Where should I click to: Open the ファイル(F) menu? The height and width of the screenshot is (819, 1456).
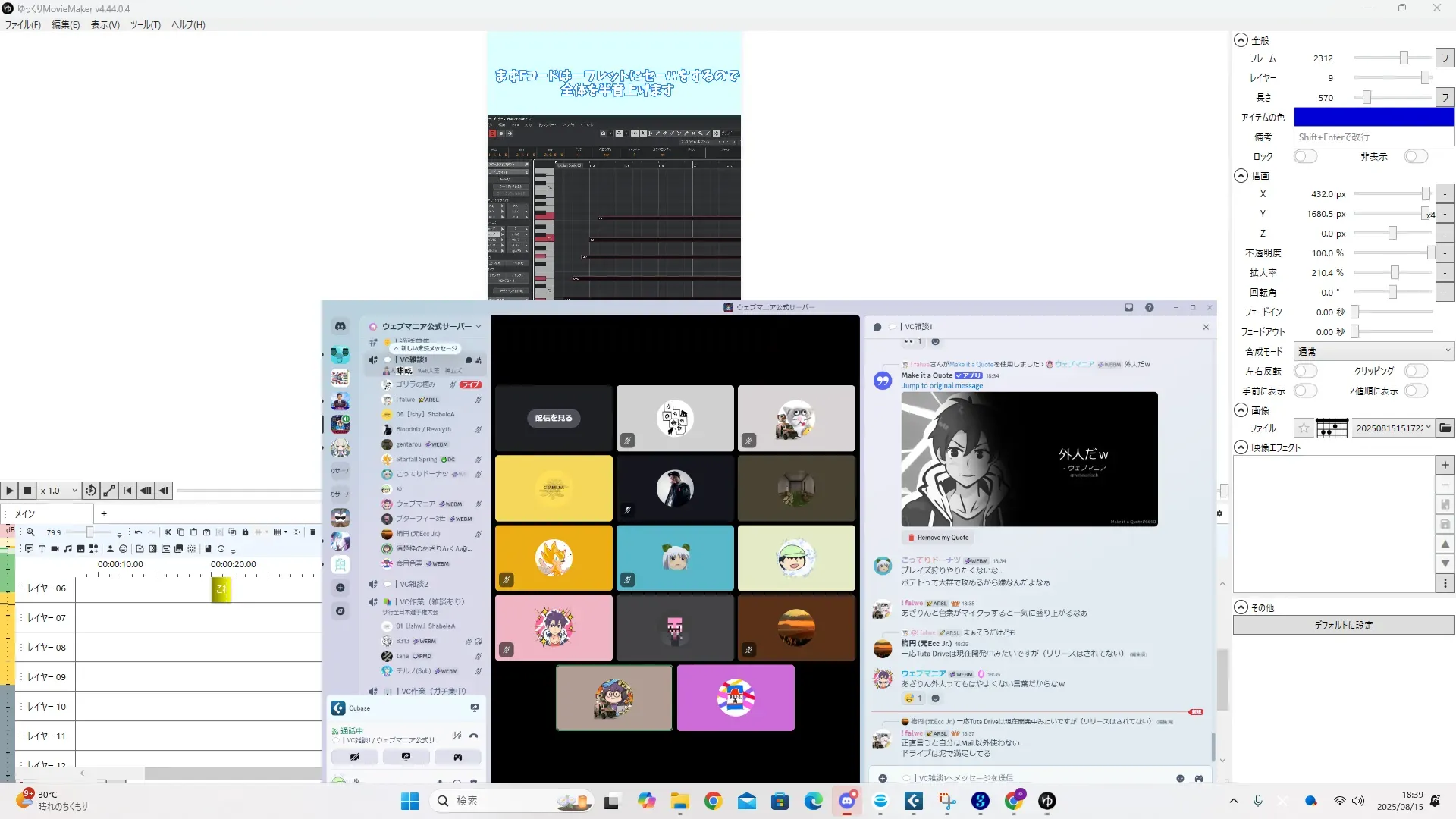[23, 25]
